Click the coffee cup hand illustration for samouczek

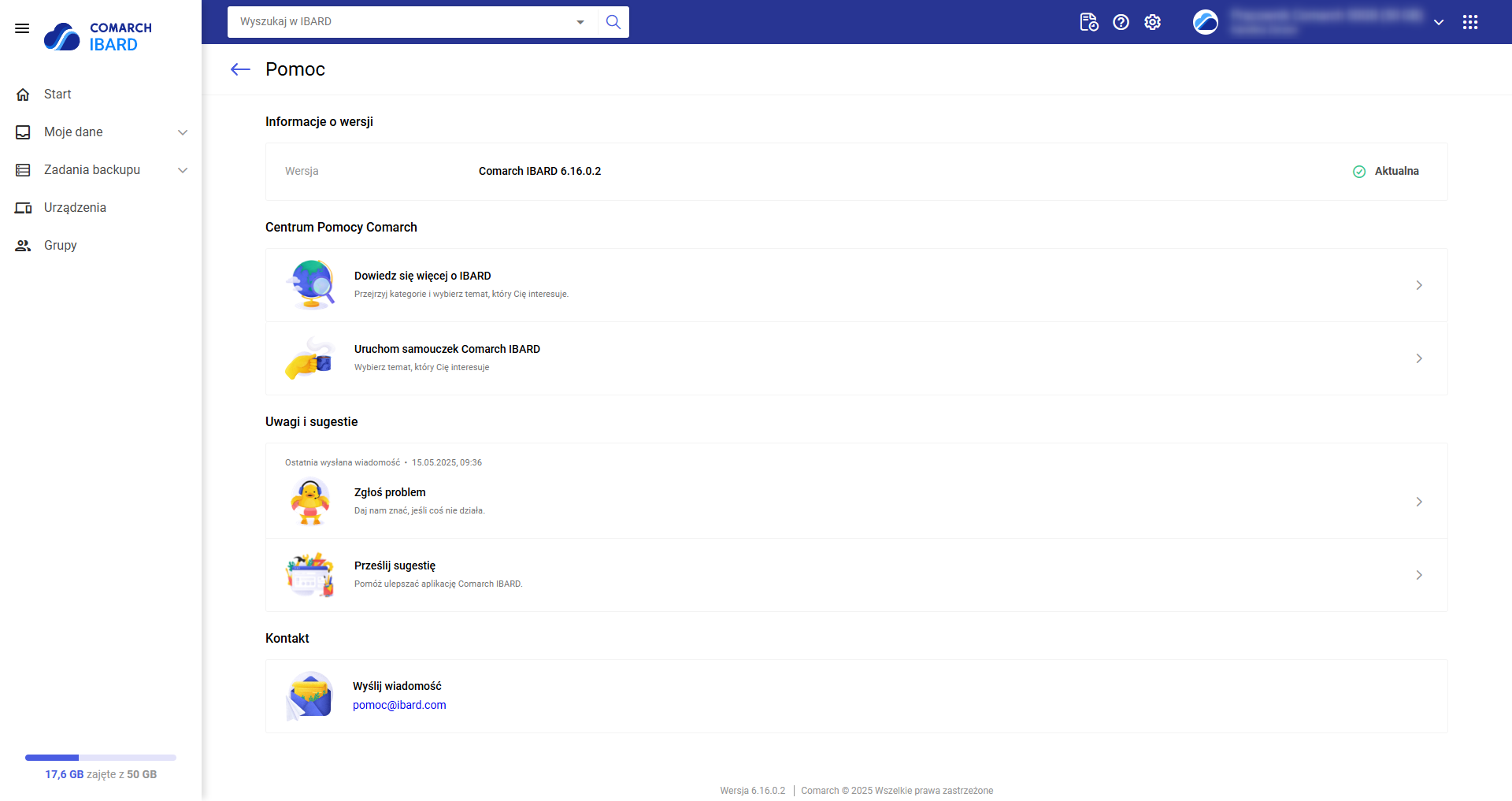tap(310, 358)
